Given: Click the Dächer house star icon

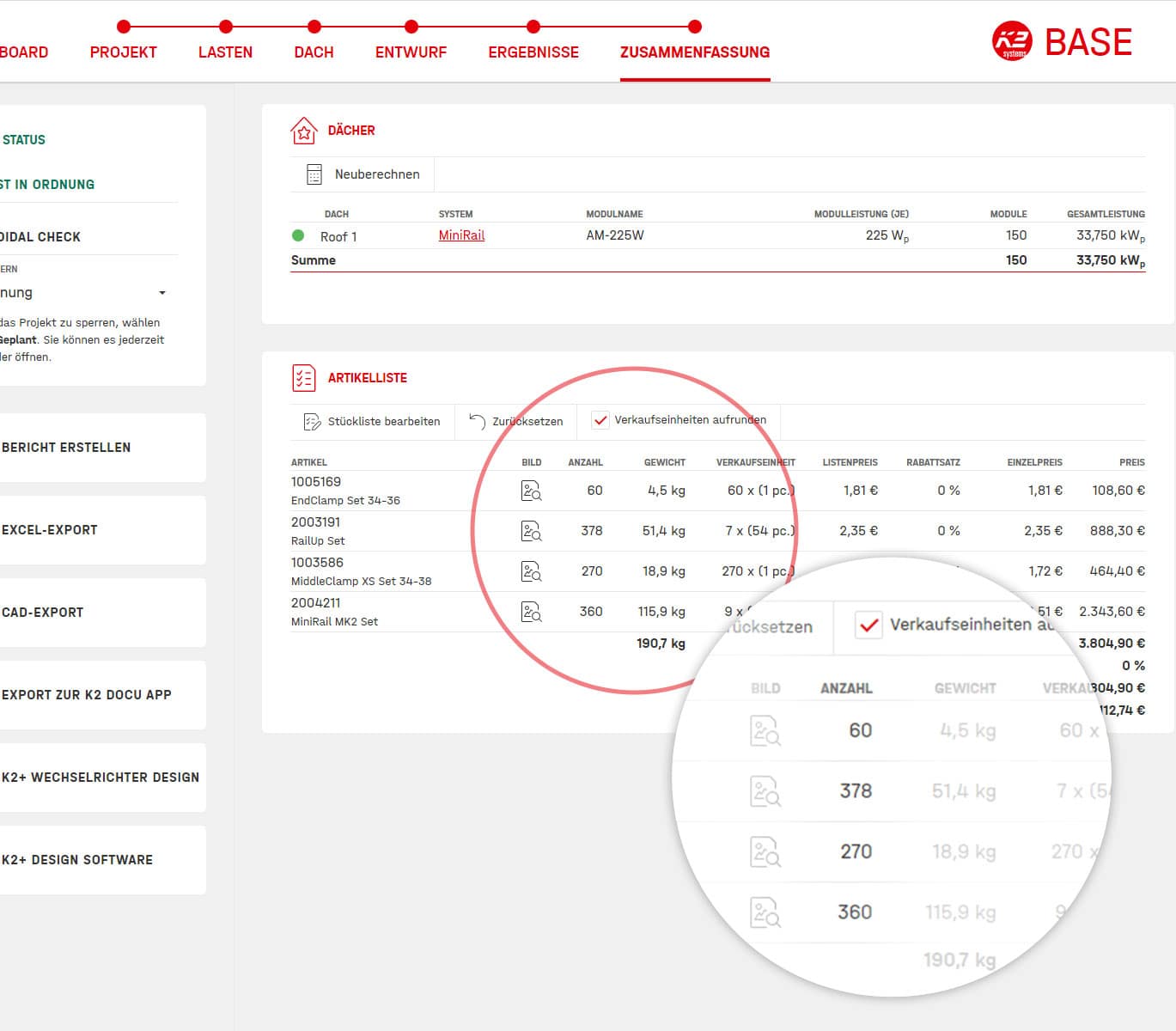Looking at the screenshot, I should tap(303, 131).
